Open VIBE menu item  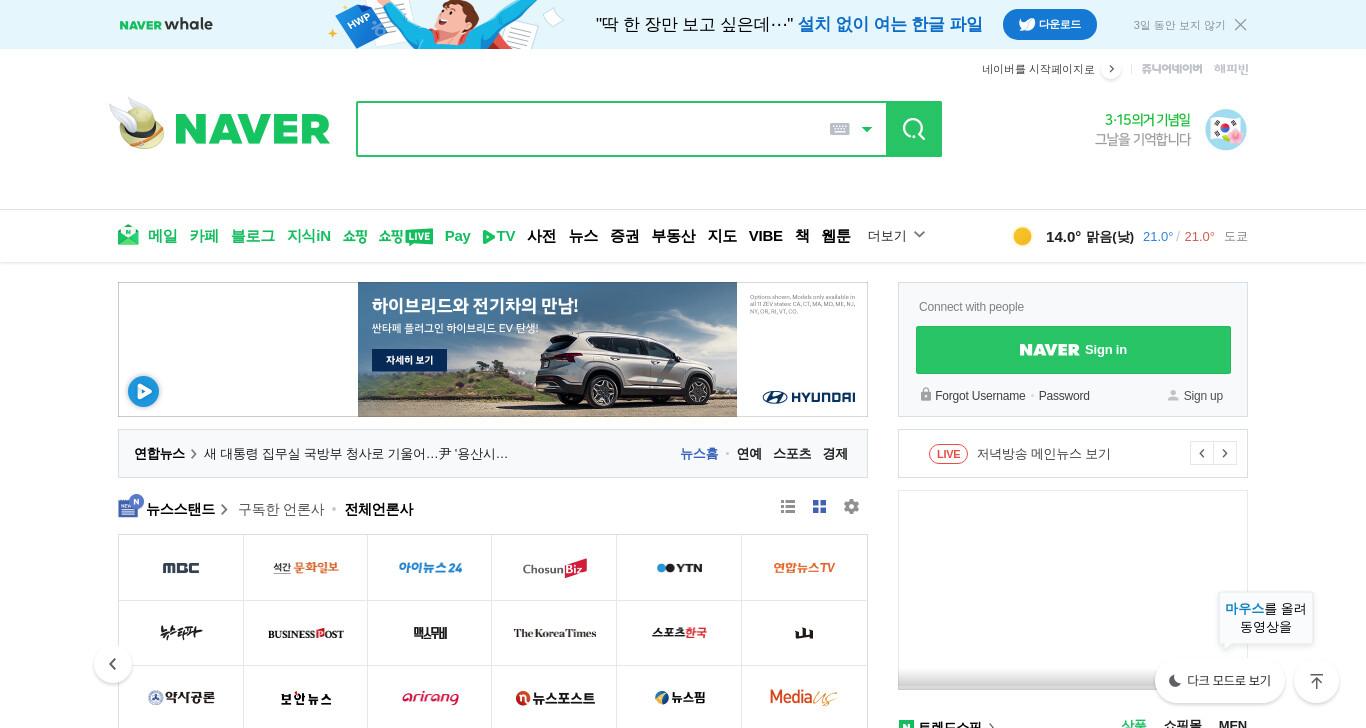point(766,236)
